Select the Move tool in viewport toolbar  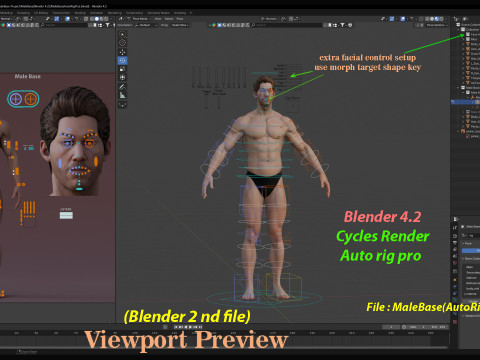(123, 52)
